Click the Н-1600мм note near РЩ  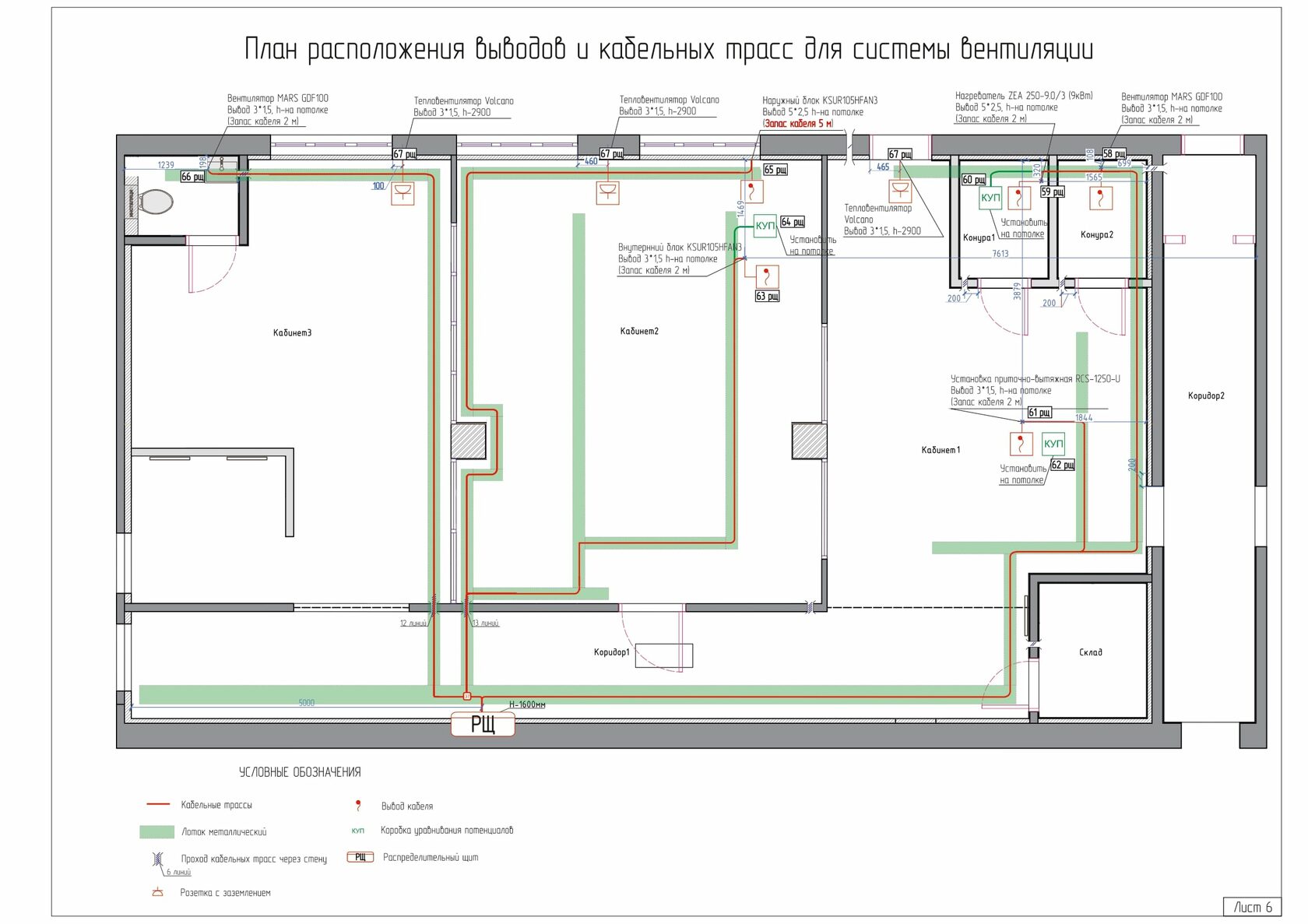click(x=527, y=704)
